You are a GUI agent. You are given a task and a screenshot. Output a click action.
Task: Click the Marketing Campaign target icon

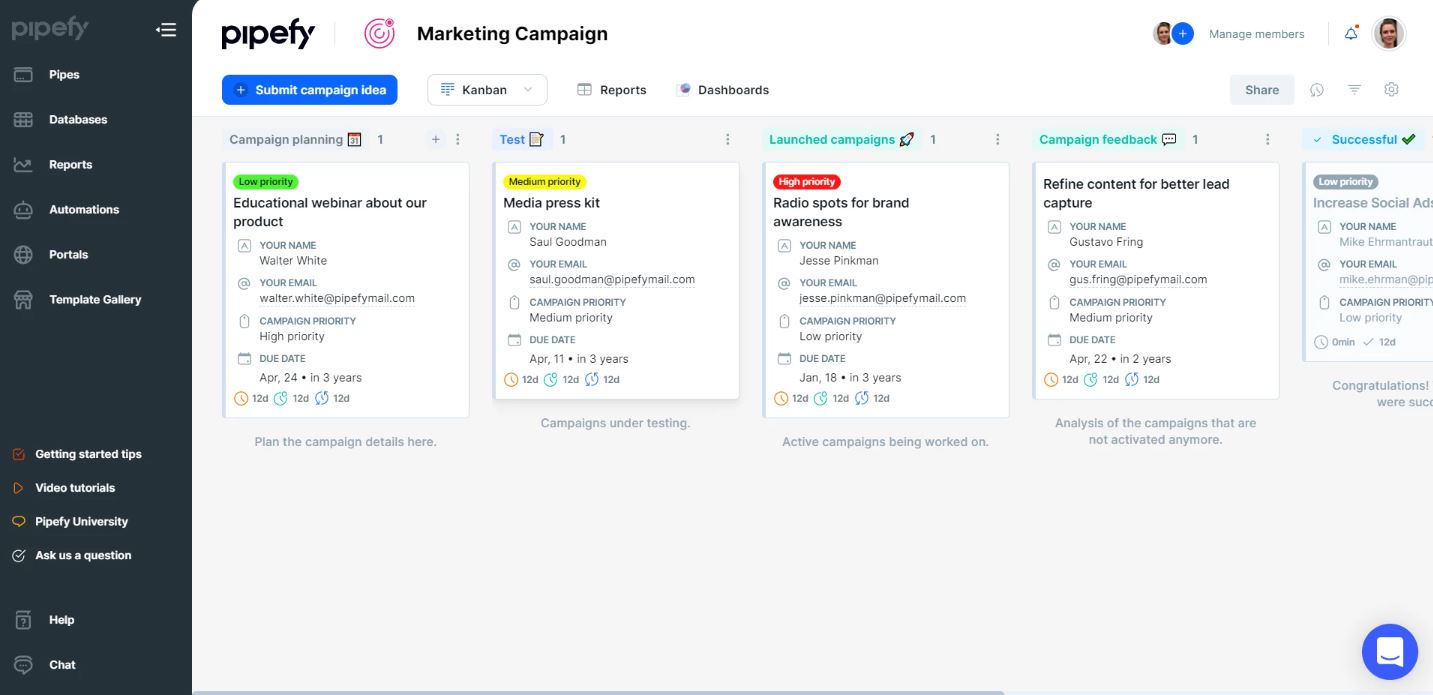[379, 34]
